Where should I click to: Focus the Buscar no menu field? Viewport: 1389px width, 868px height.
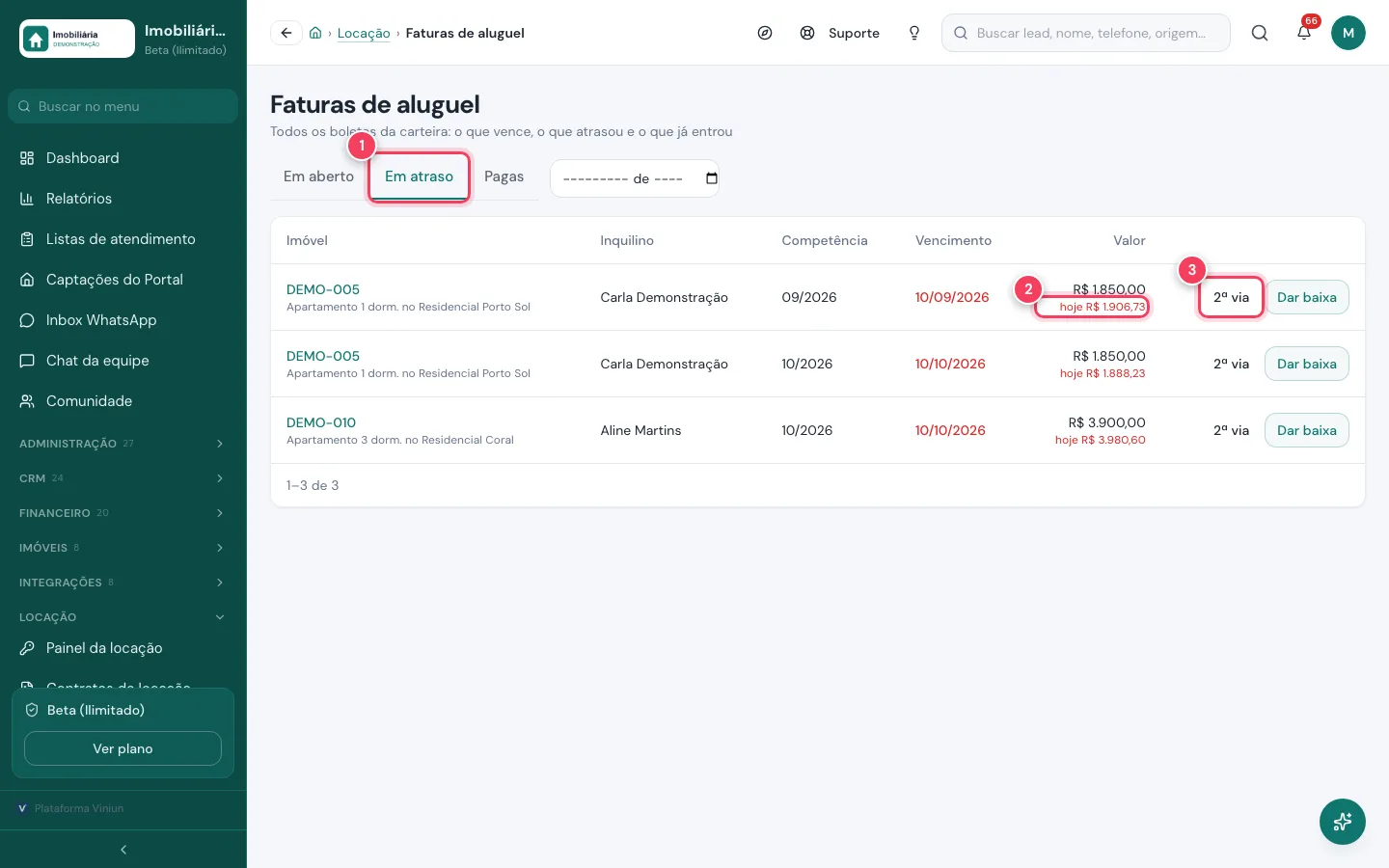coord(123,106)
